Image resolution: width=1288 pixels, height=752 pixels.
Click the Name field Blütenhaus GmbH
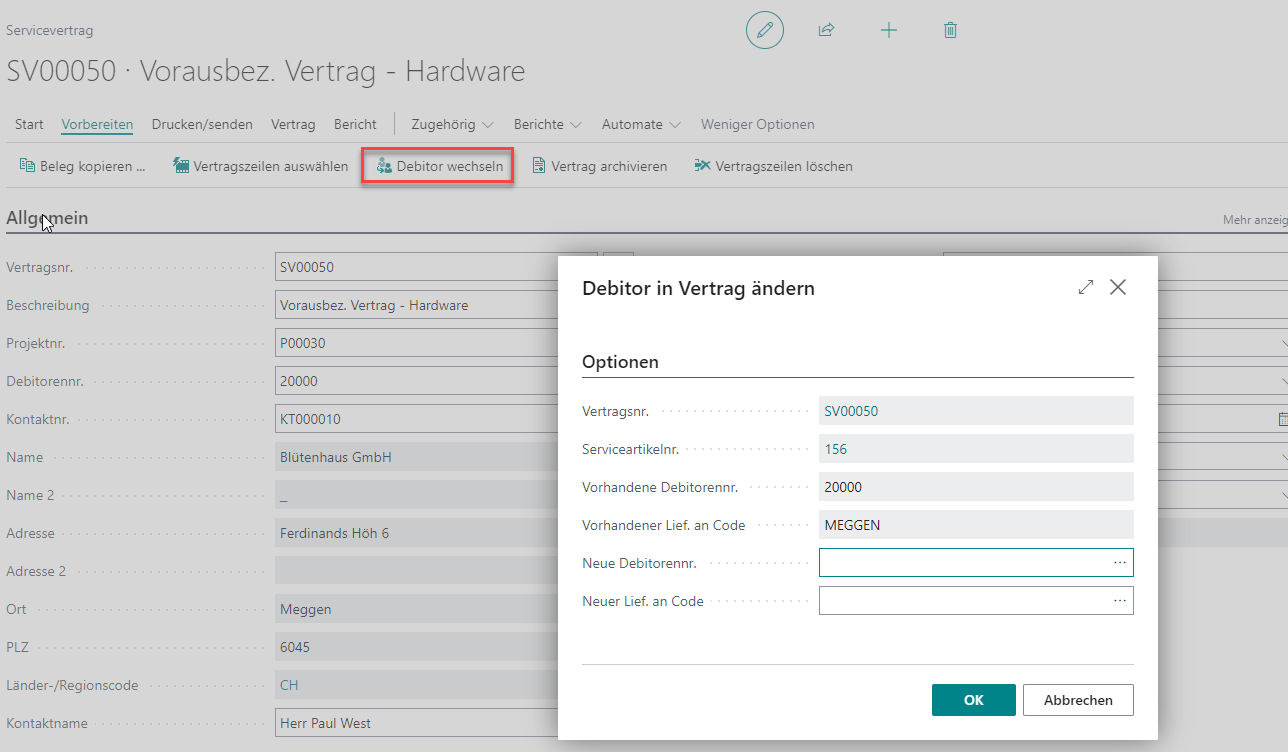[x=416, y=457]
